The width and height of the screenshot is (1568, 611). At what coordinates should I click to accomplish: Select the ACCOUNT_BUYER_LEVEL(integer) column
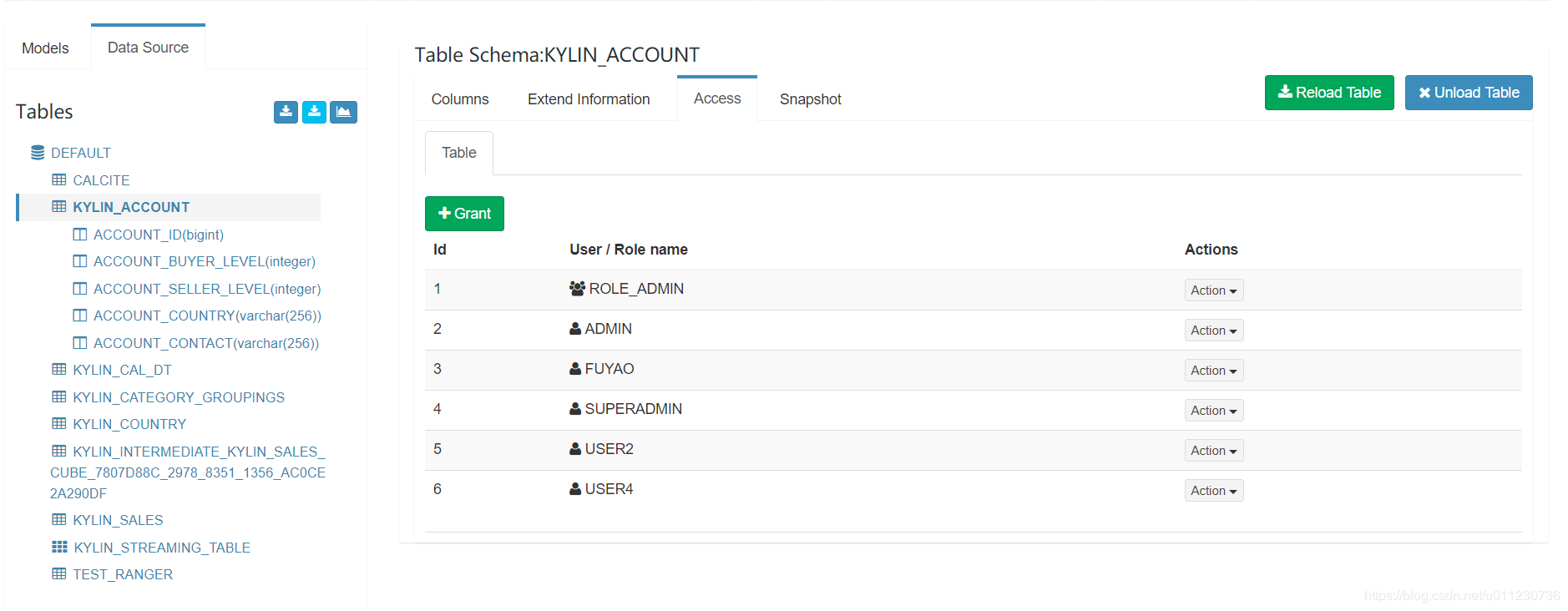click(x=205, y=261)
